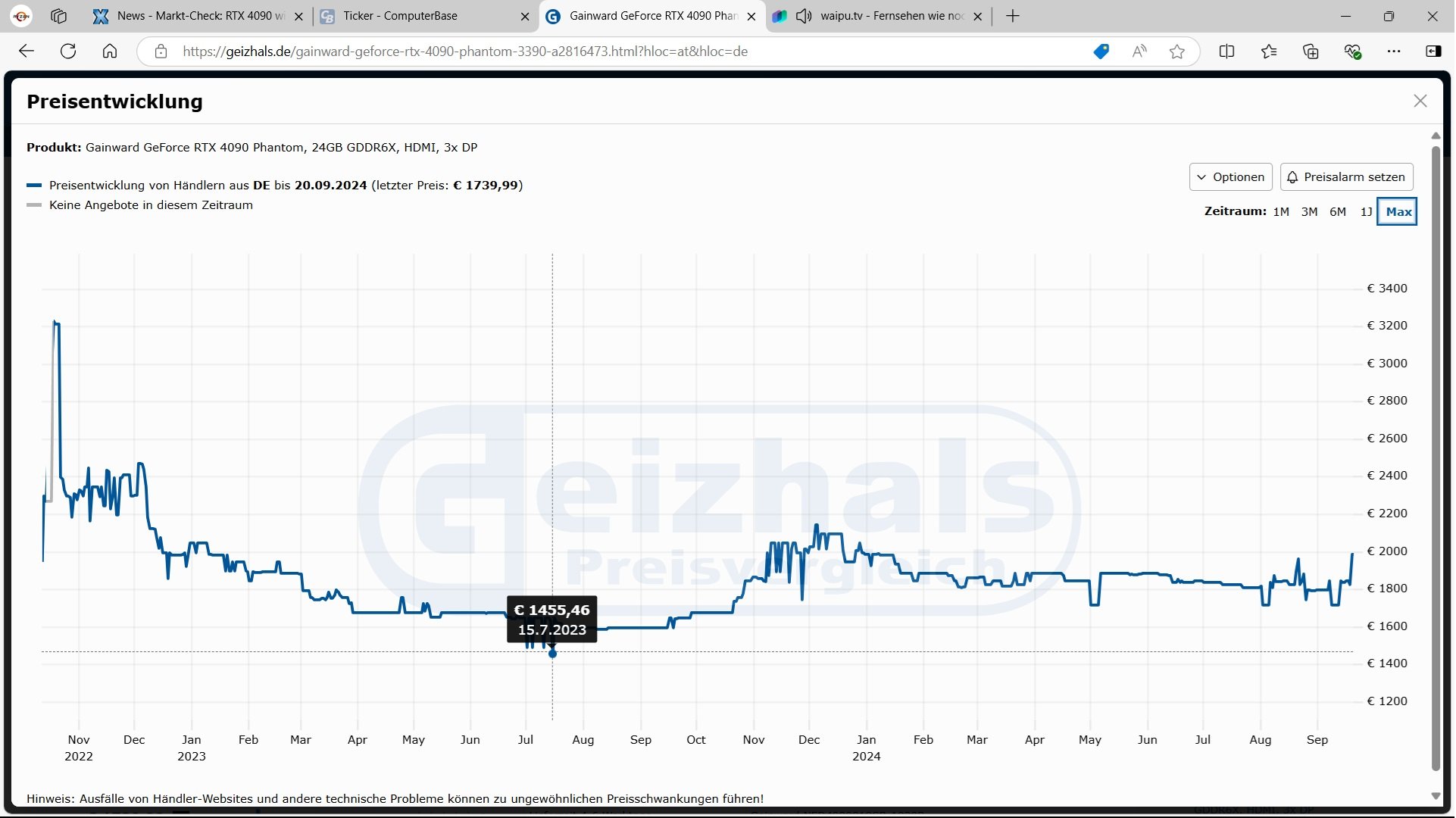Image resolution: width=1456 pixels, height=818 pixels.
Task: Expand the Optionen dropdown
Action: [1230, 177]
